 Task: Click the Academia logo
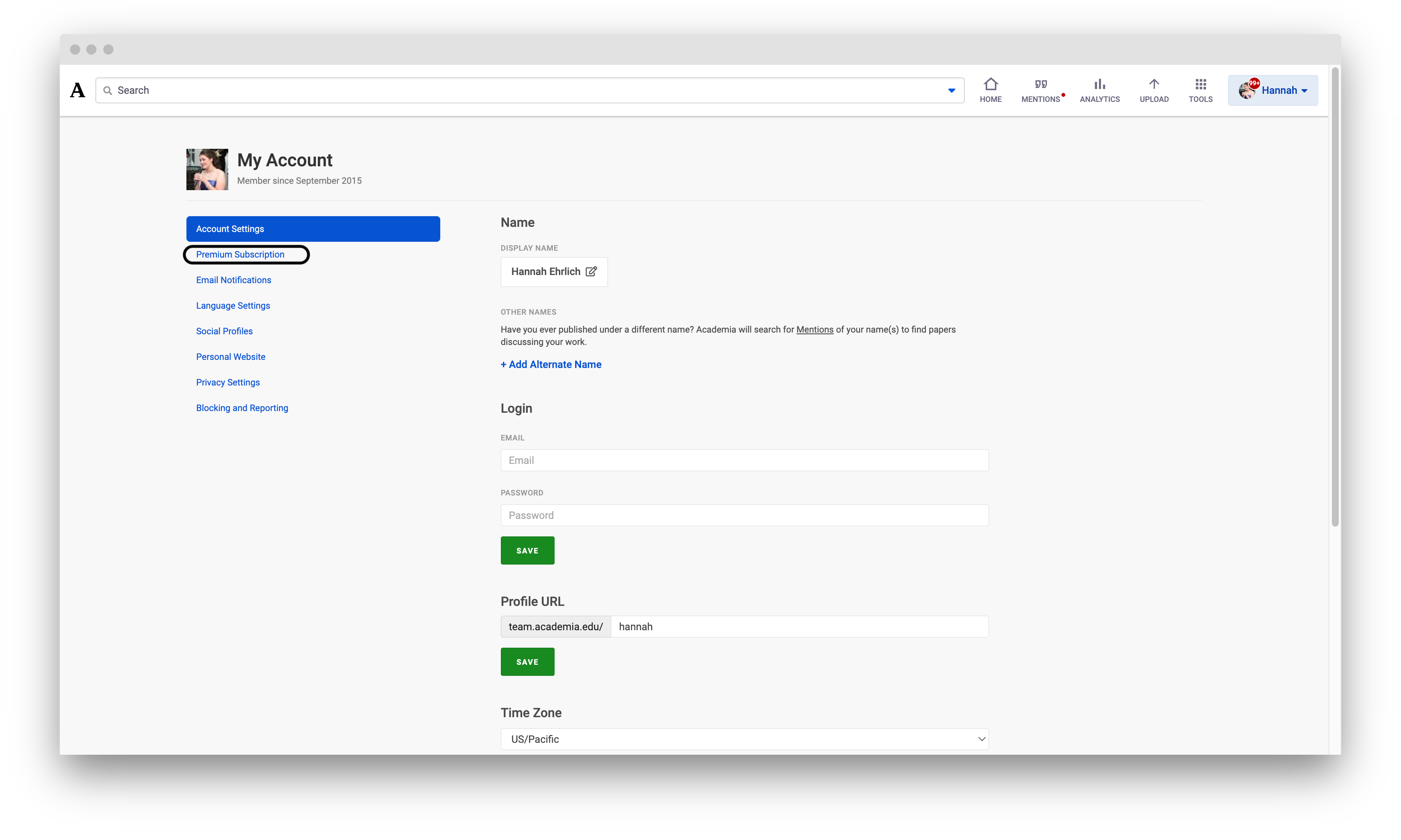coord(77,90)
